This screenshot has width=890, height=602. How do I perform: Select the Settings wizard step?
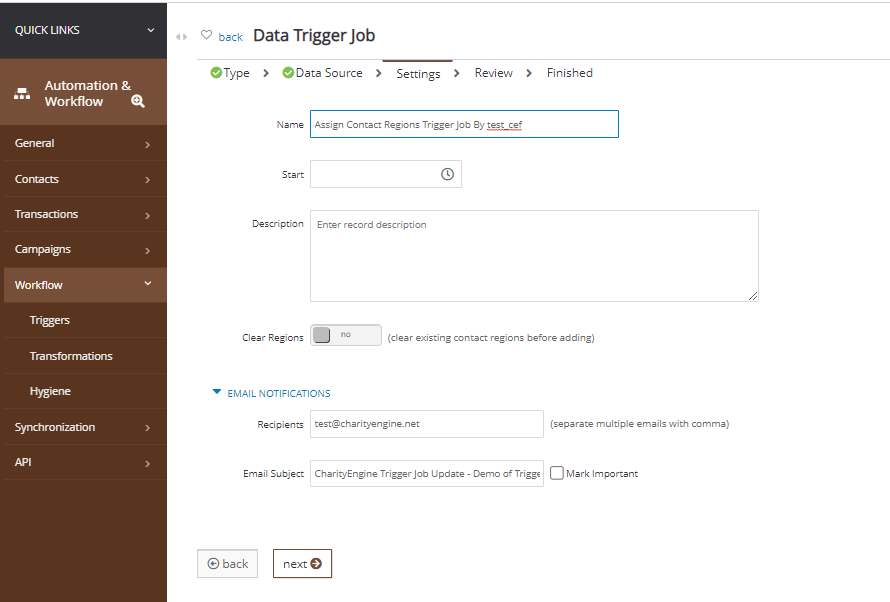tap(418, 74)
